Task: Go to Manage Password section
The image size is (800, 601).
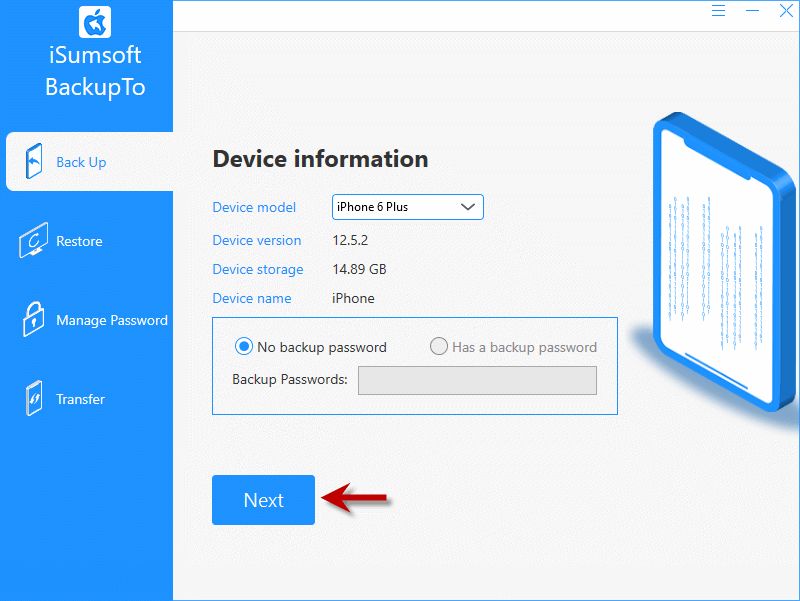Action: pos(87,320)
